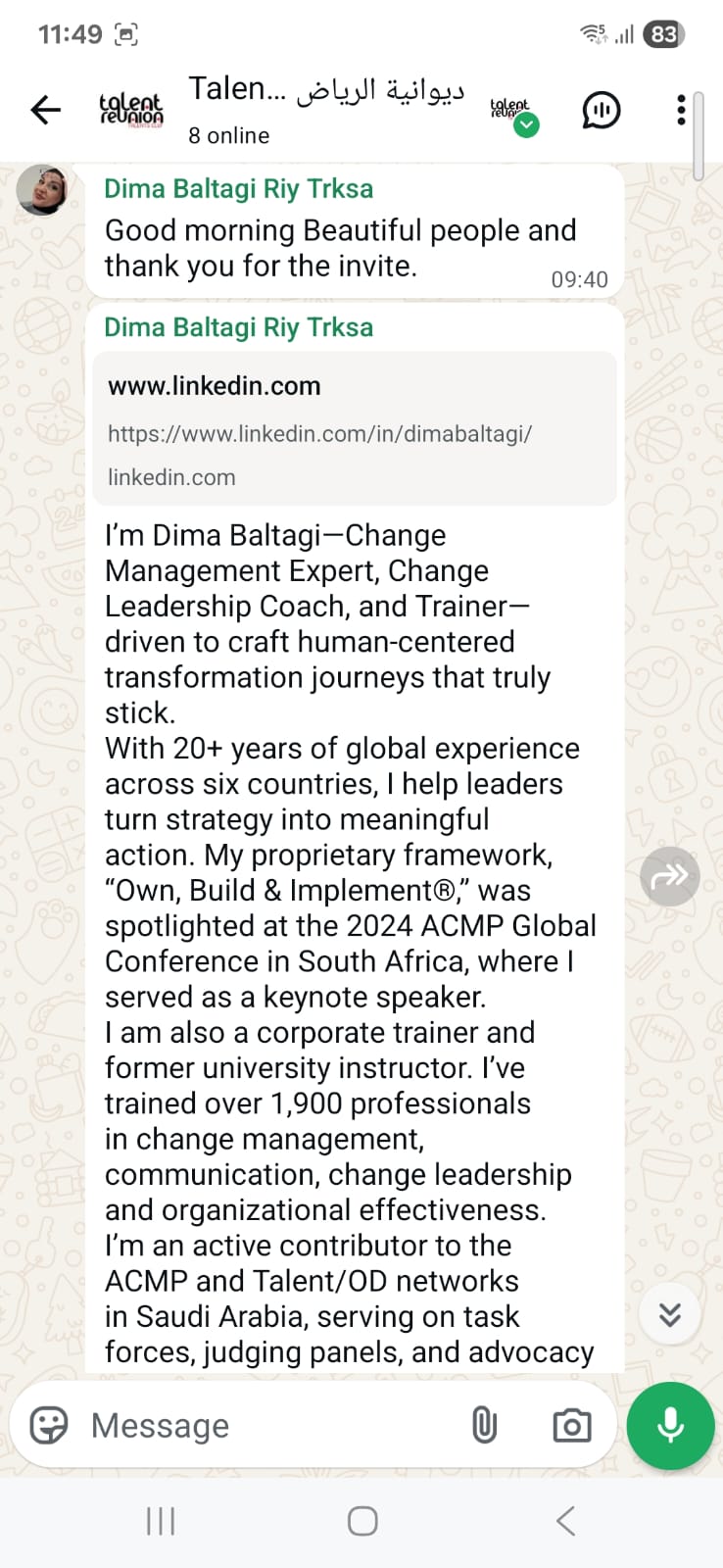Open the Talent Reunion group avatar

click(x=131, y=110)
